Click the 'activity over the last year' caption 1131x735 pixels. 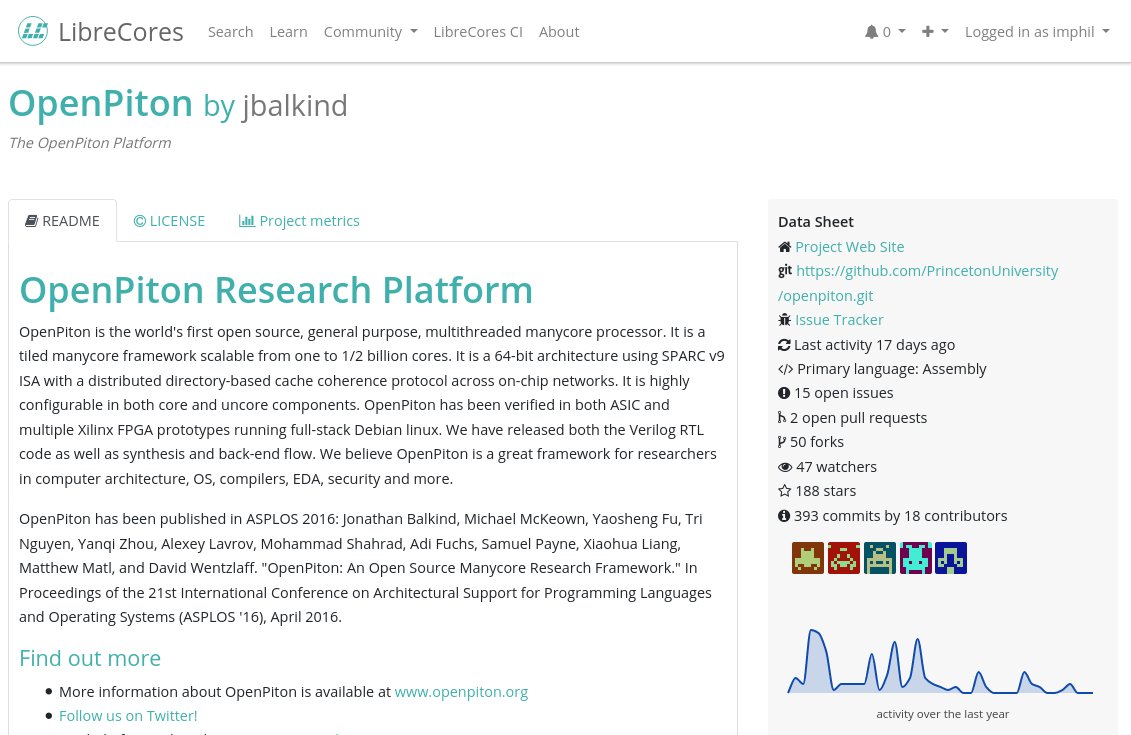click(943, 714)
